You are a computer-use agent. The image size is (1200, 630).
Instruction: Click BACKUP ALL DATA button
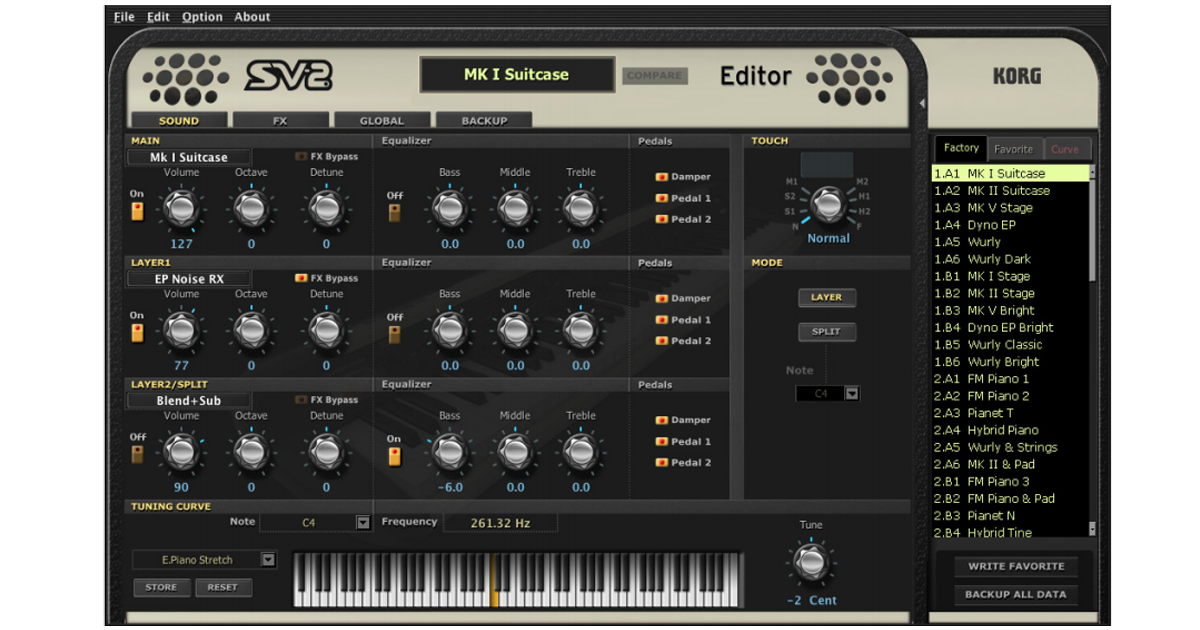pos(1016,594)
